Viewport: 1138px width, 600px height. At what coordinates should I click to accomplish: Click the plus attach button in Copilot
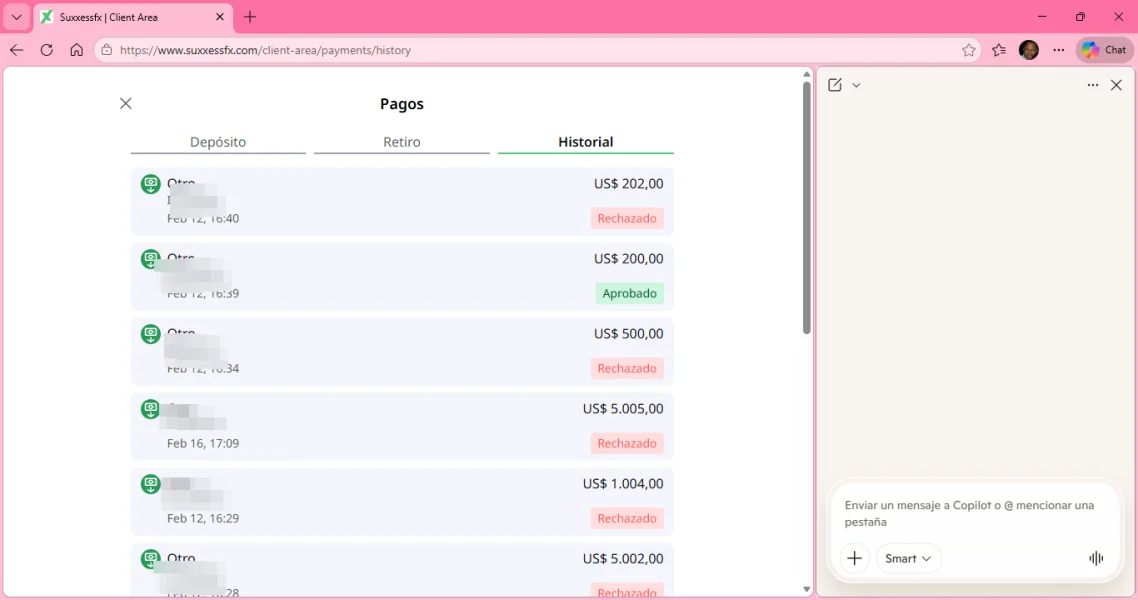(x=854, y=558)
